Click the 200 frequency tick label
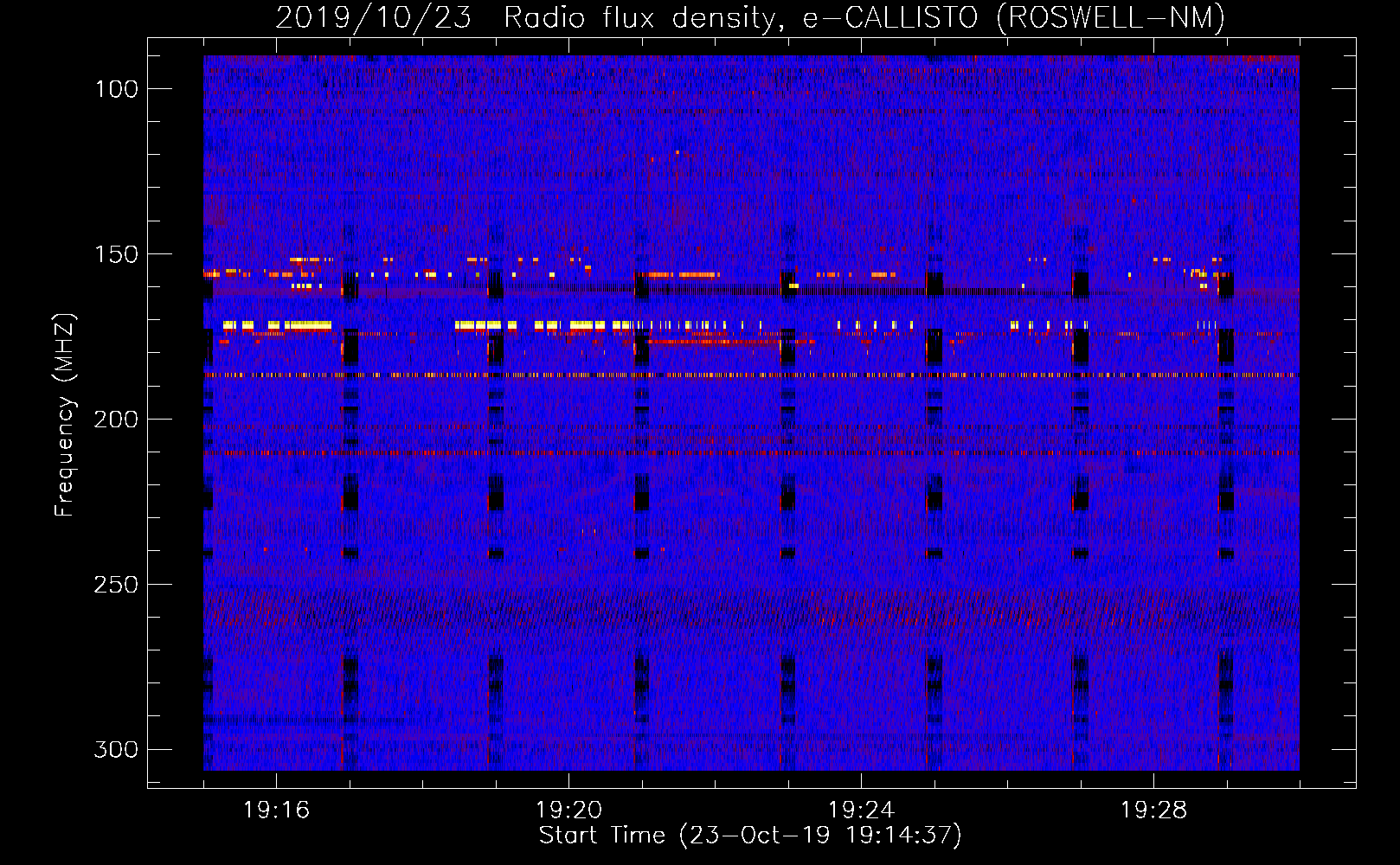The height and width of the screenshot is (865, 1400). pos(117,420)
